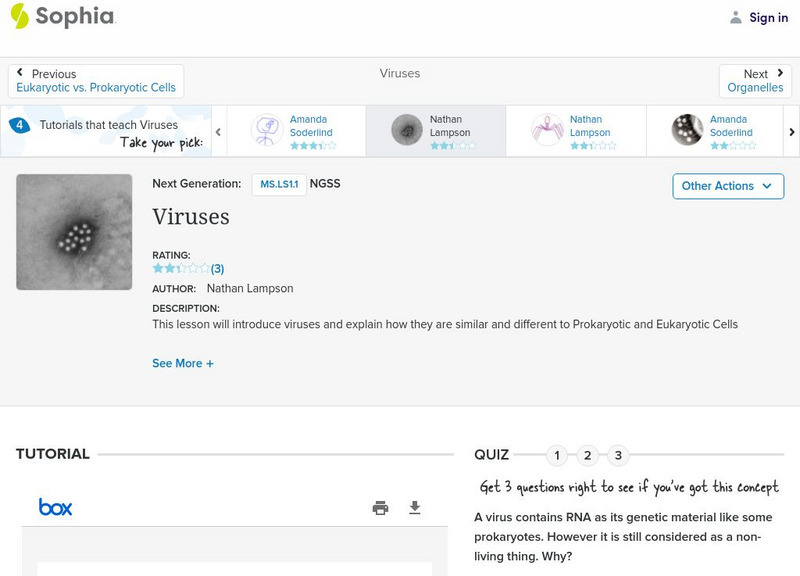Click the MS.LS1.1 standard tag
The image size is (800, 576).
pos(279,184)
